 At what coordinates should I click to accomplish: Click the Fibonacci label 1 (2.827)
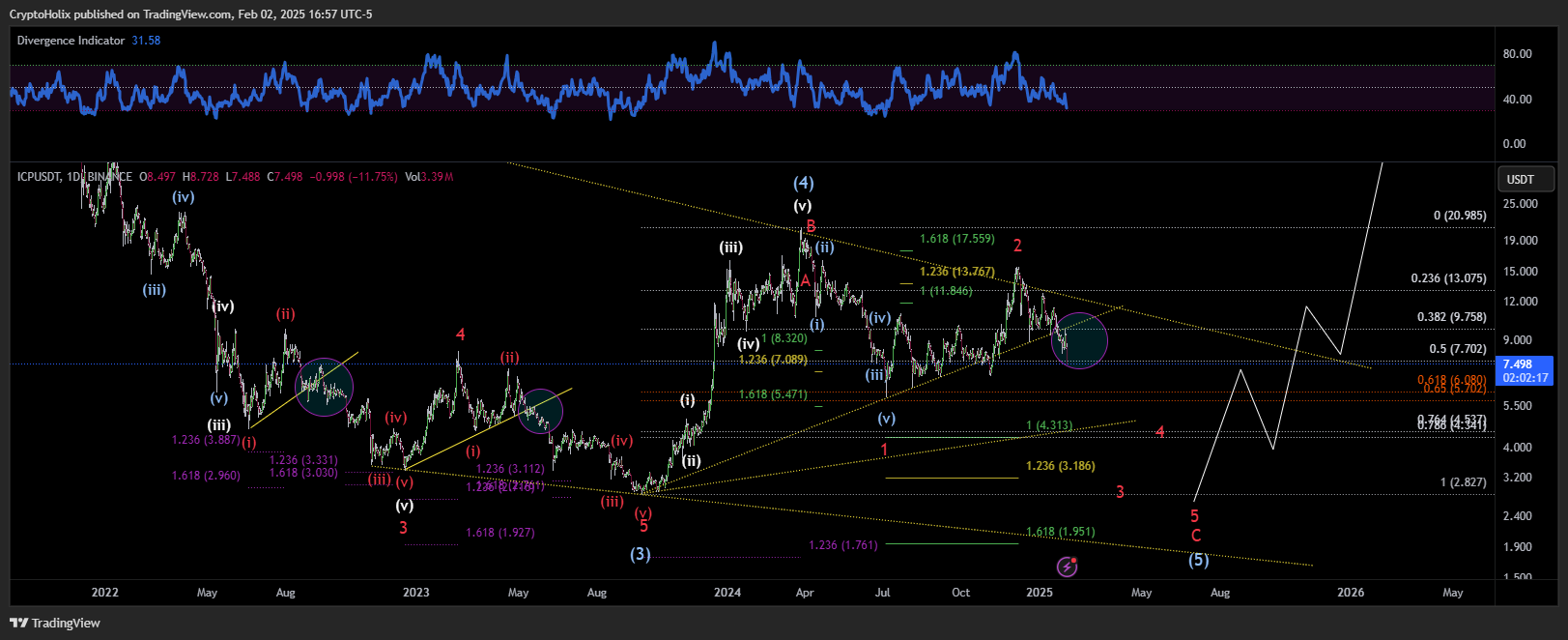1463,481
